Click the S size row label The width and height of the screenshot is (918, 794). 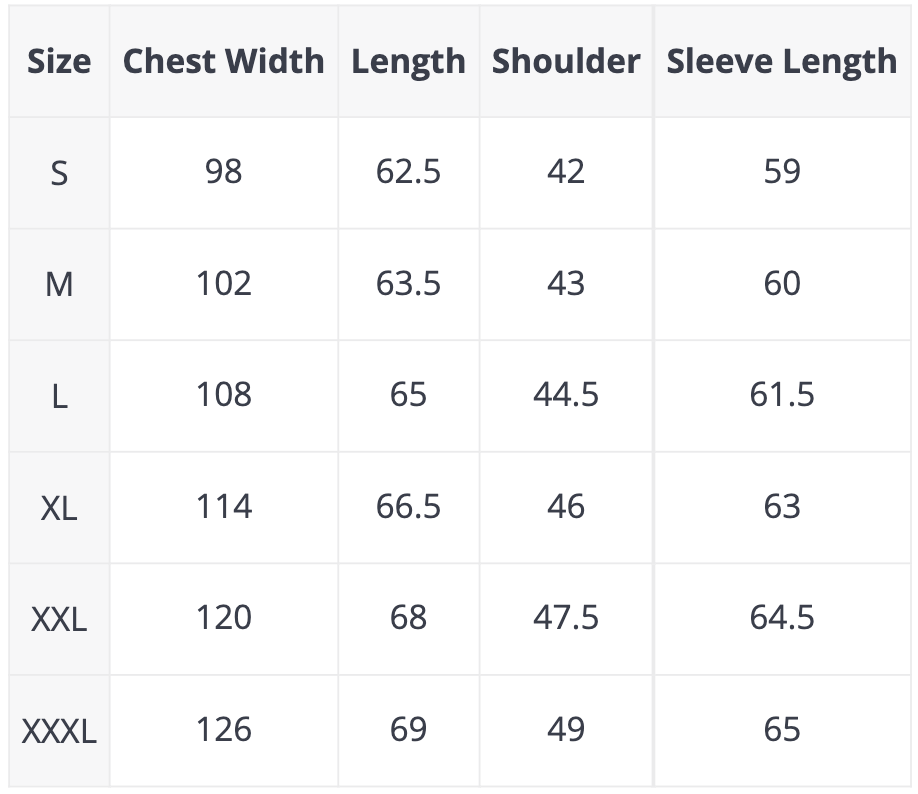59,173
